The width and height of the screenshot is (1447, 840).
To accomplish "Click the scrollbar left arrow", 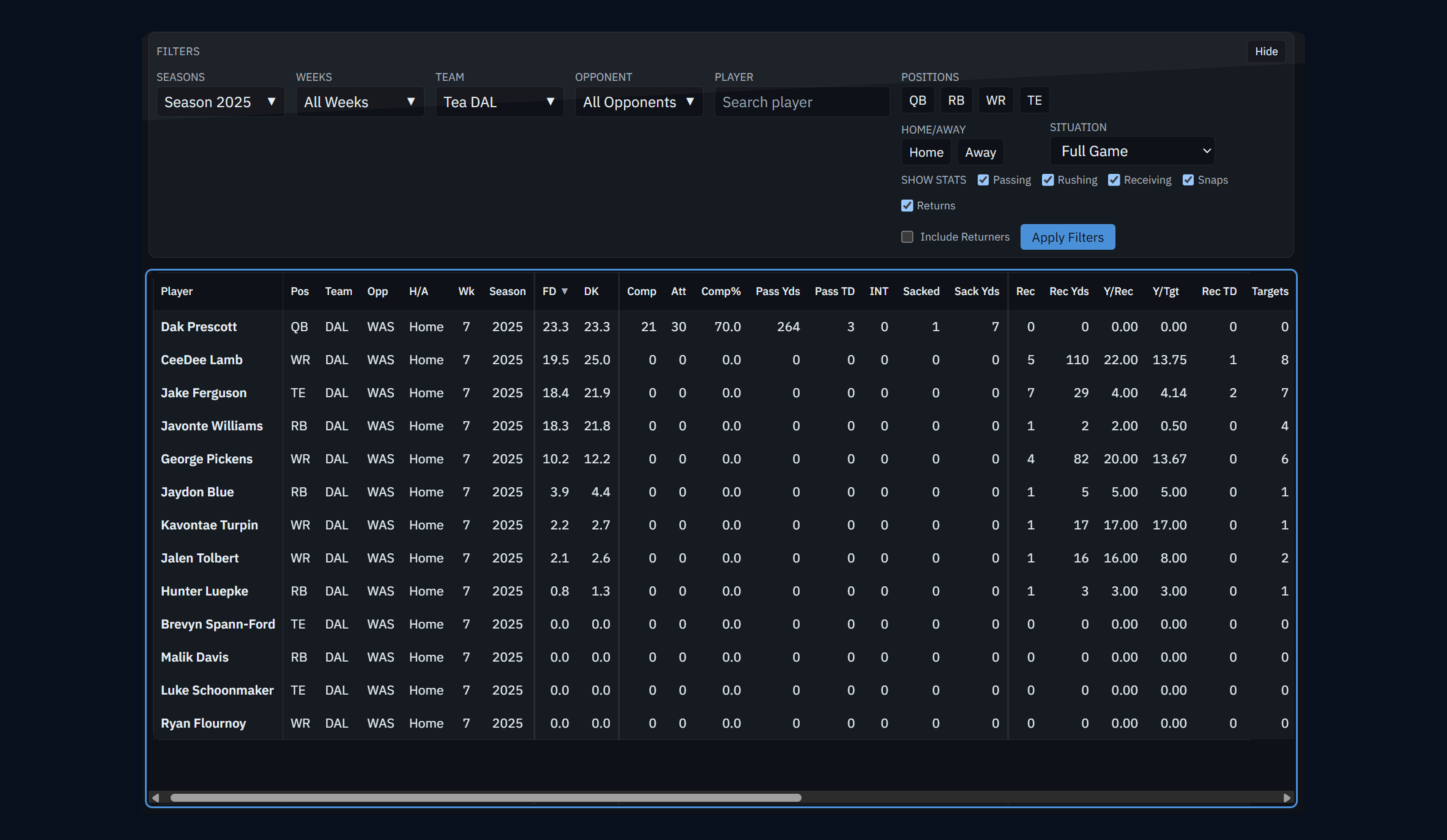I will [x=156, y=798].
